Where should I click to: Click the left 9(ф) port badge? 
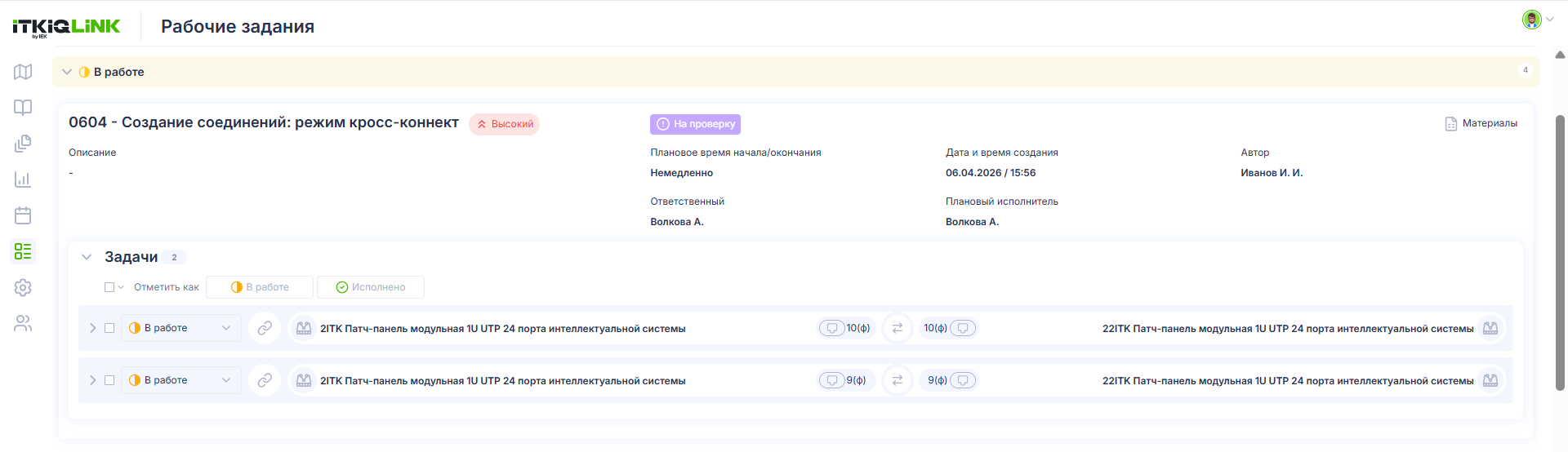845,380
